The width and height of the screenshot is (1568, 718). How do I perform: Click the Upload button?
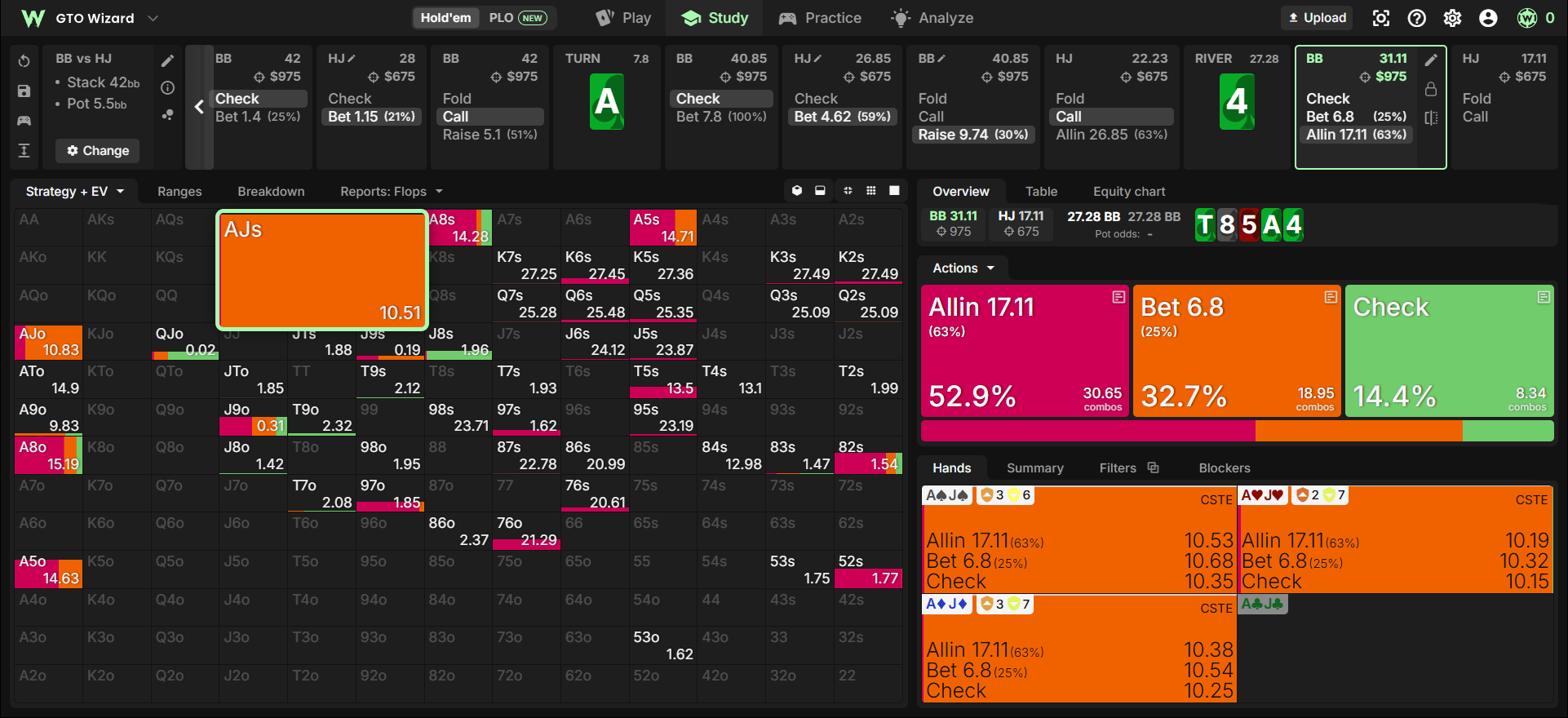[x=1317, y=18]
